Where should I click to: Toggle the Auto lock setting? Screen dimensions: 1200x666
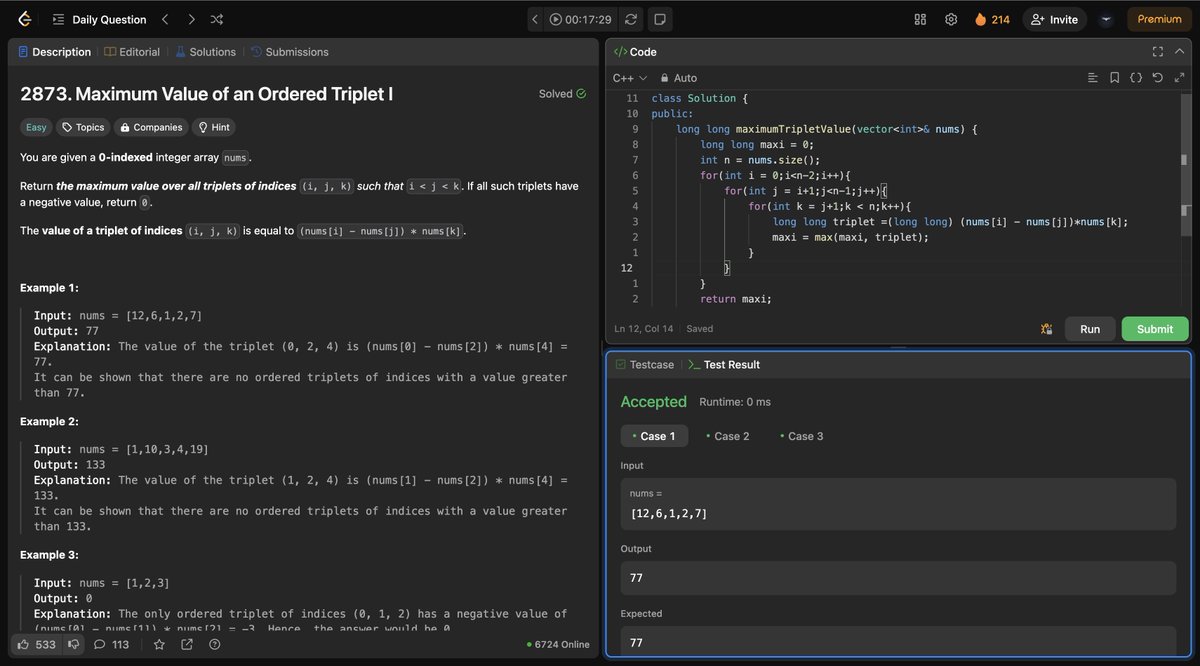(x=678, y=78)
